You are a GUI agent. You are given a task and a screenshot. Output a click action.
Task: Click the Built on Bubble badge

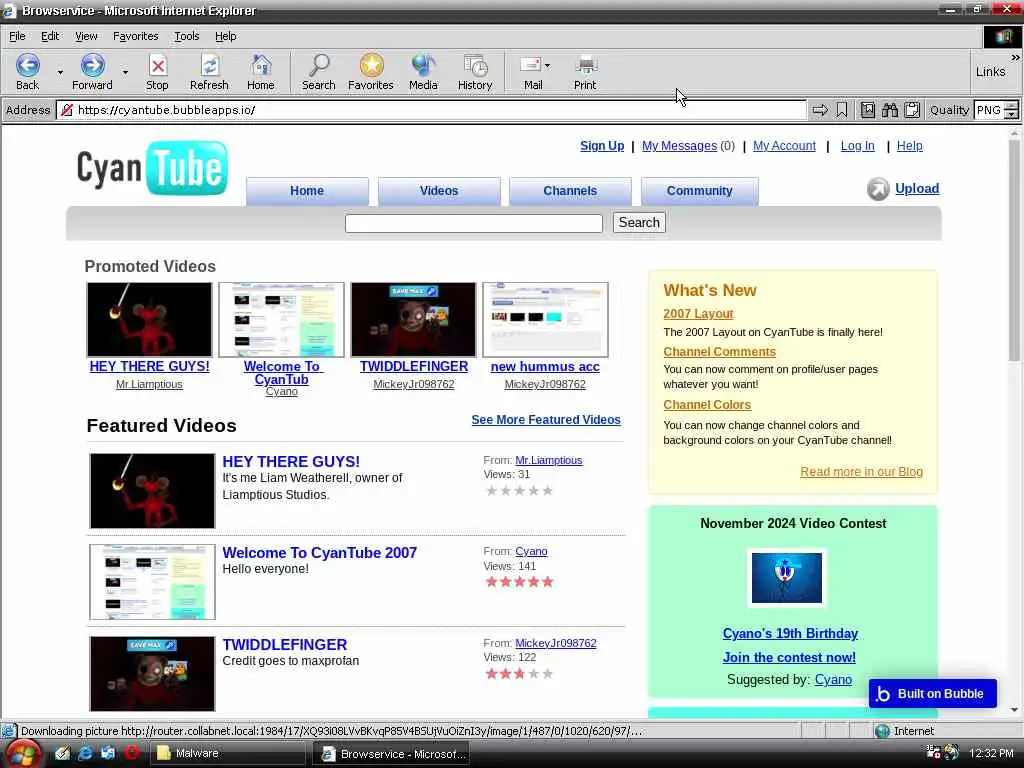click(x=933, y=694)
